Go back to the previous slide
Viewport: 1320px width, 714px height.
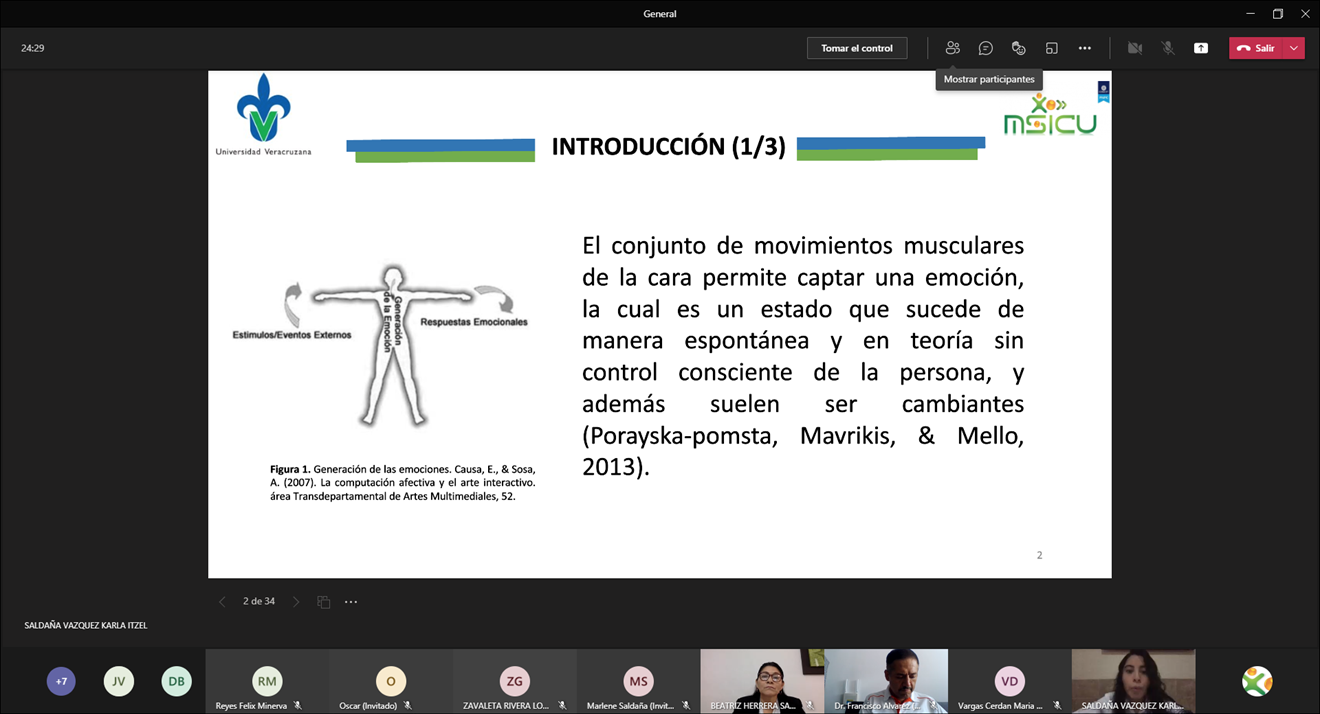222,602
